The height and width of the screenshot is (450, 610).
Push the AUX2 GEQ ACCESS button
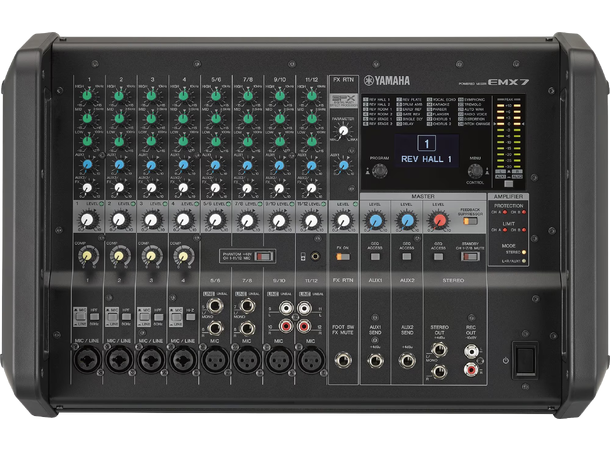point(407,257)
